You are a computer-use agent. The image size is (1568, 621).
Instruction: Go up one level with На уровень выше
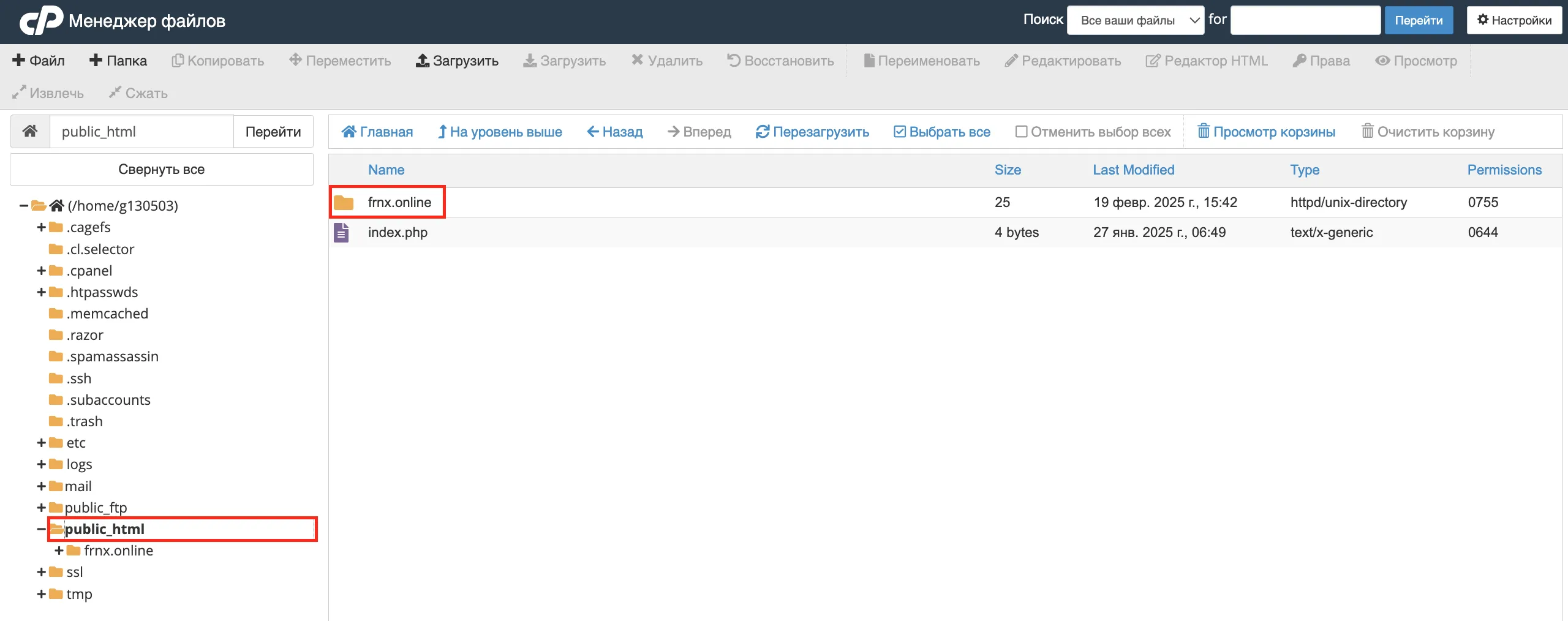click(x=500, y=132)
